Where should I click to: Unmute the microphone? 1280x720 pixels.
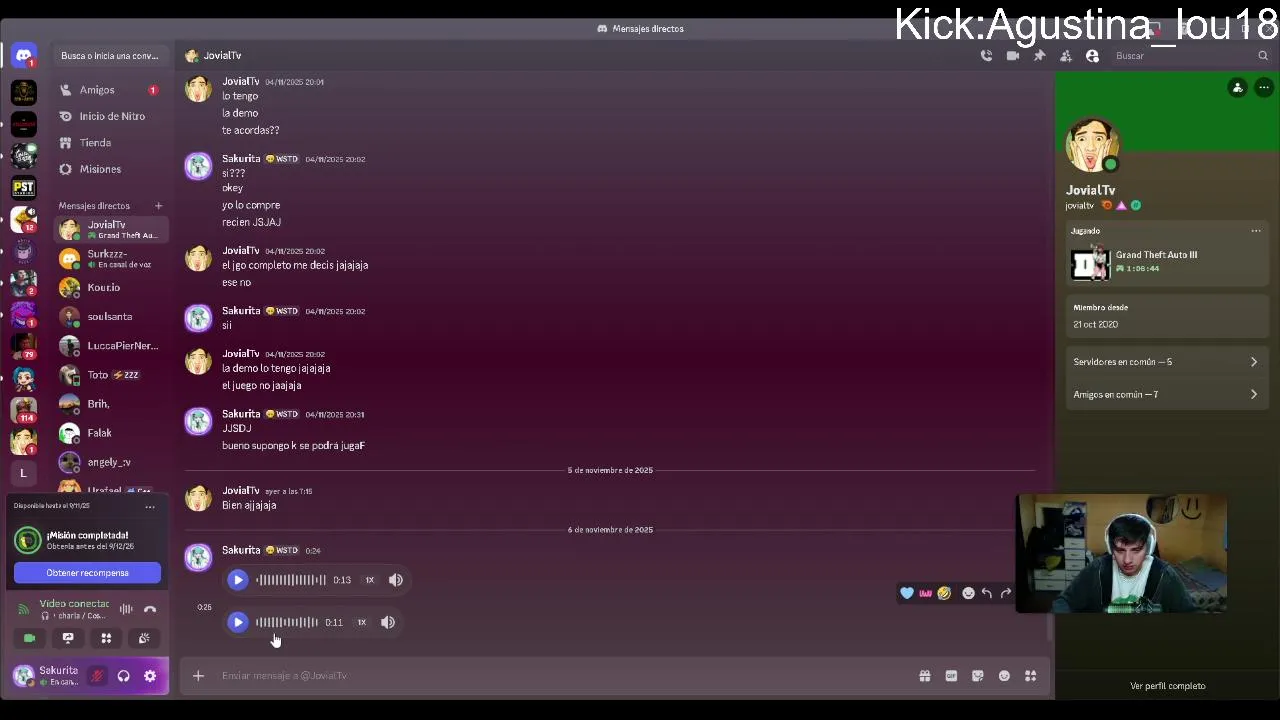pyautogui.click(x=97, y=676)
